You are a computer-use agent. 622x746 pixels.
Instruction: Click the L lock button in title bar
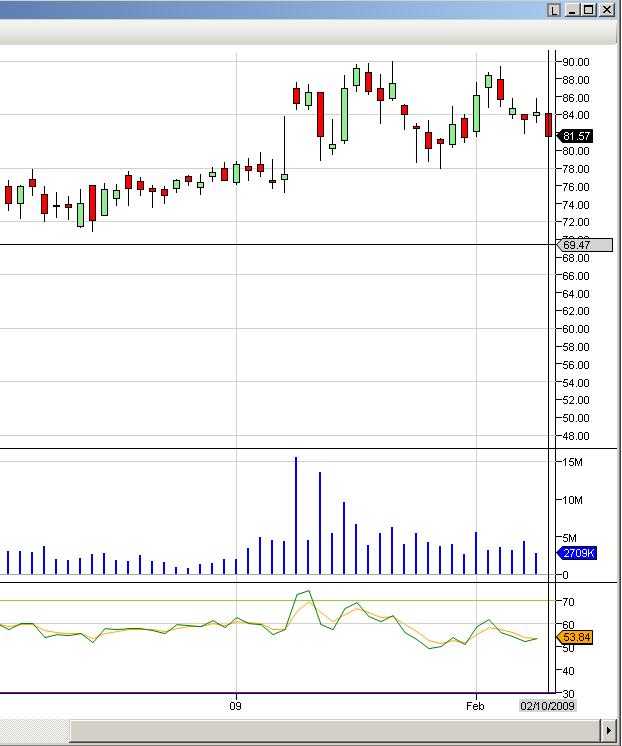(553, 10)
